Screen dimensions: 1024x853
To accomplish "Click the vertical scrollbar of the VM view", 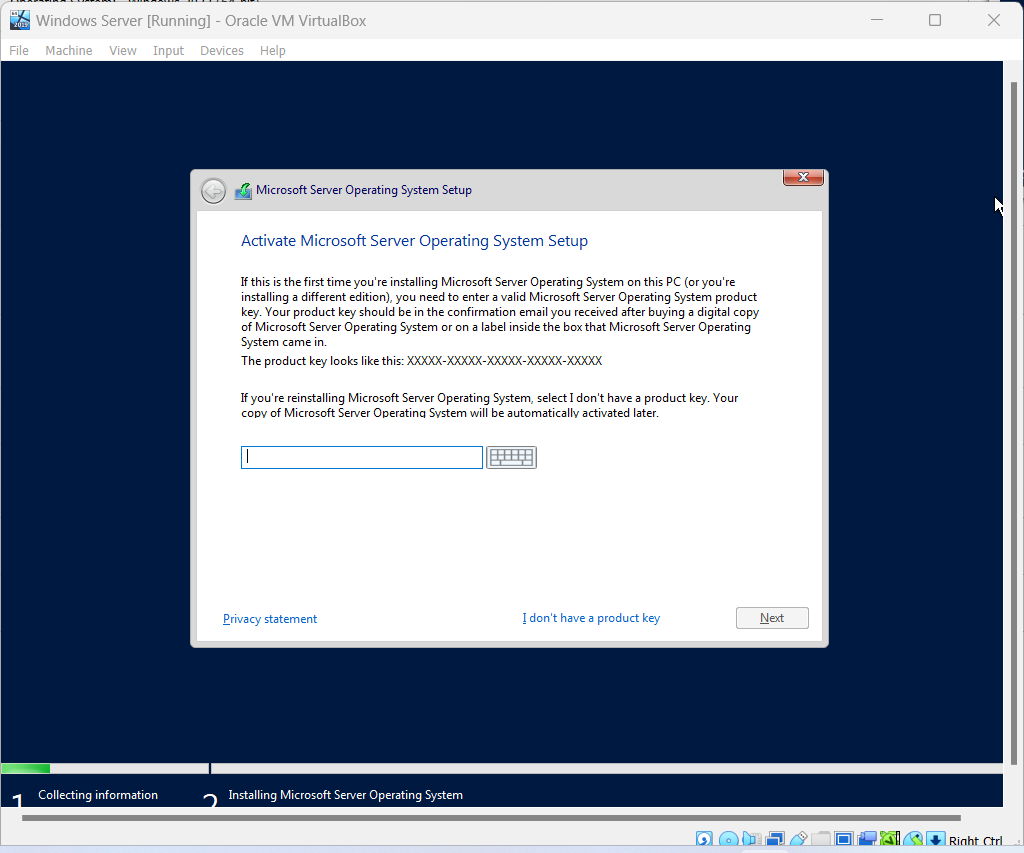I will click(x=1014, y=423).
